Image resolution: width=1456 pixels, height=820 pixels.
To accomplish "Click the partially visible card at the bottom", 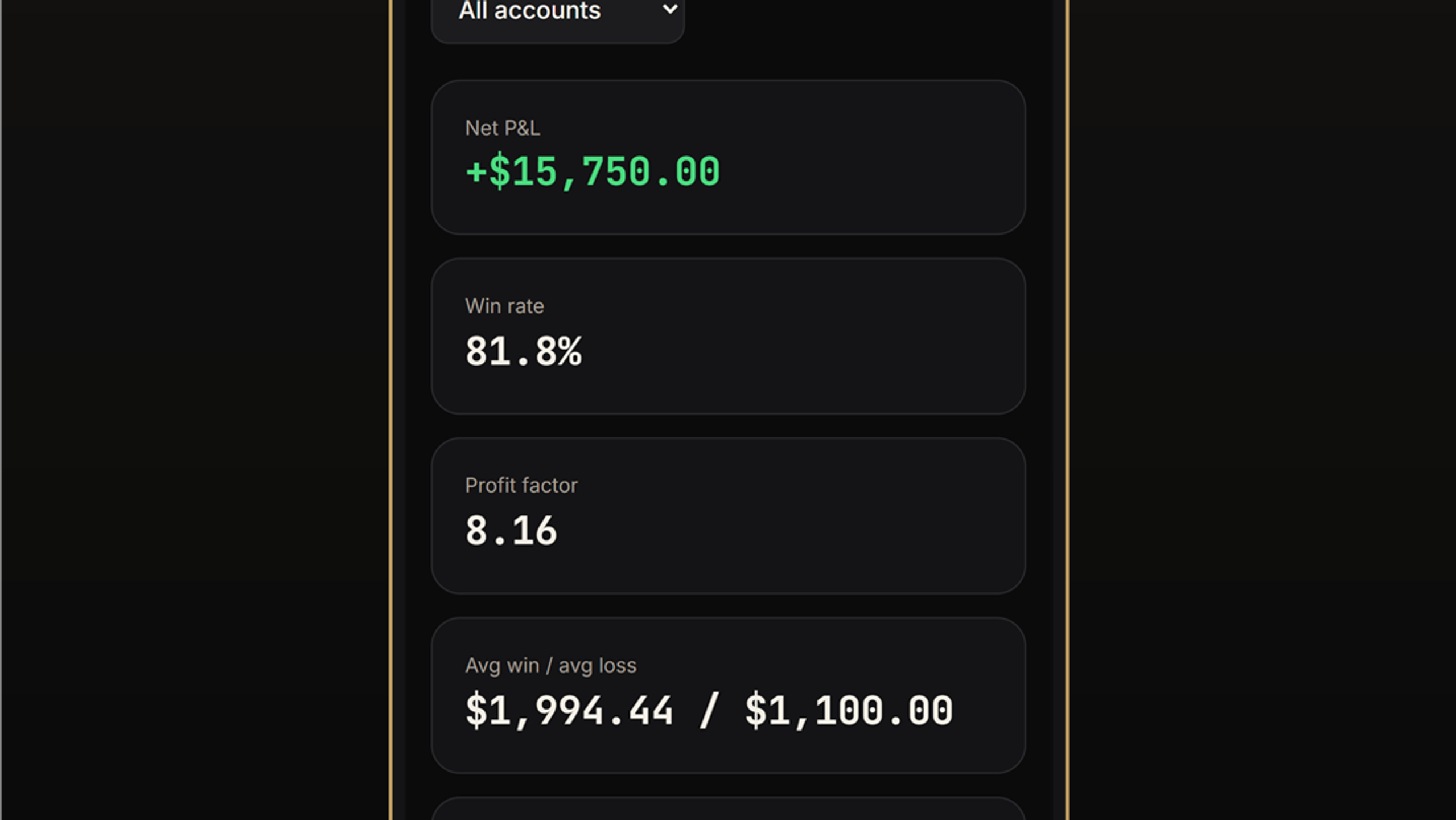I will 728,809.
